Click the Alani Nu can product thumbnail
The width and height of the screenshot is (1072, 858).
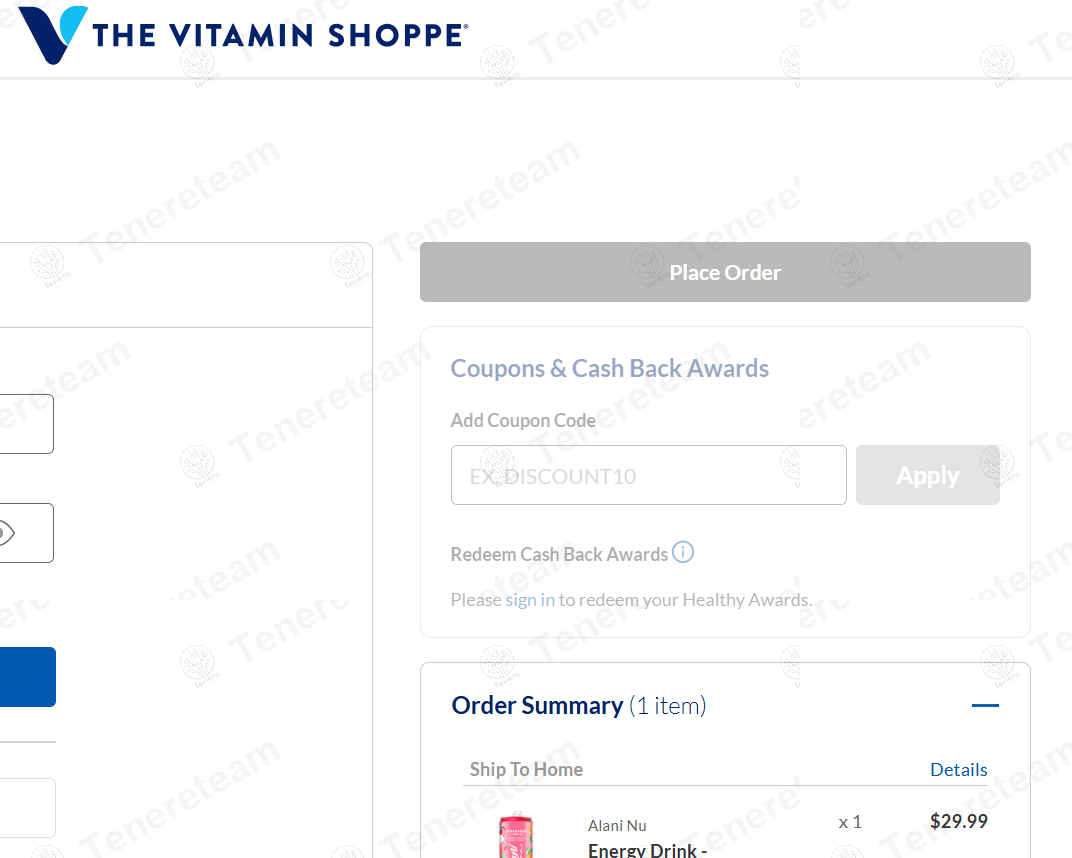516,835
